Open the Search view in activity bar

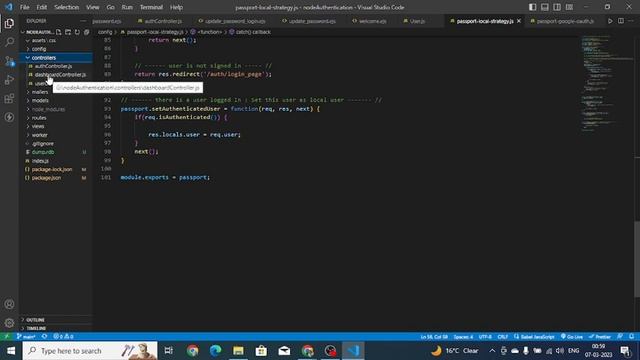(9, 42)
